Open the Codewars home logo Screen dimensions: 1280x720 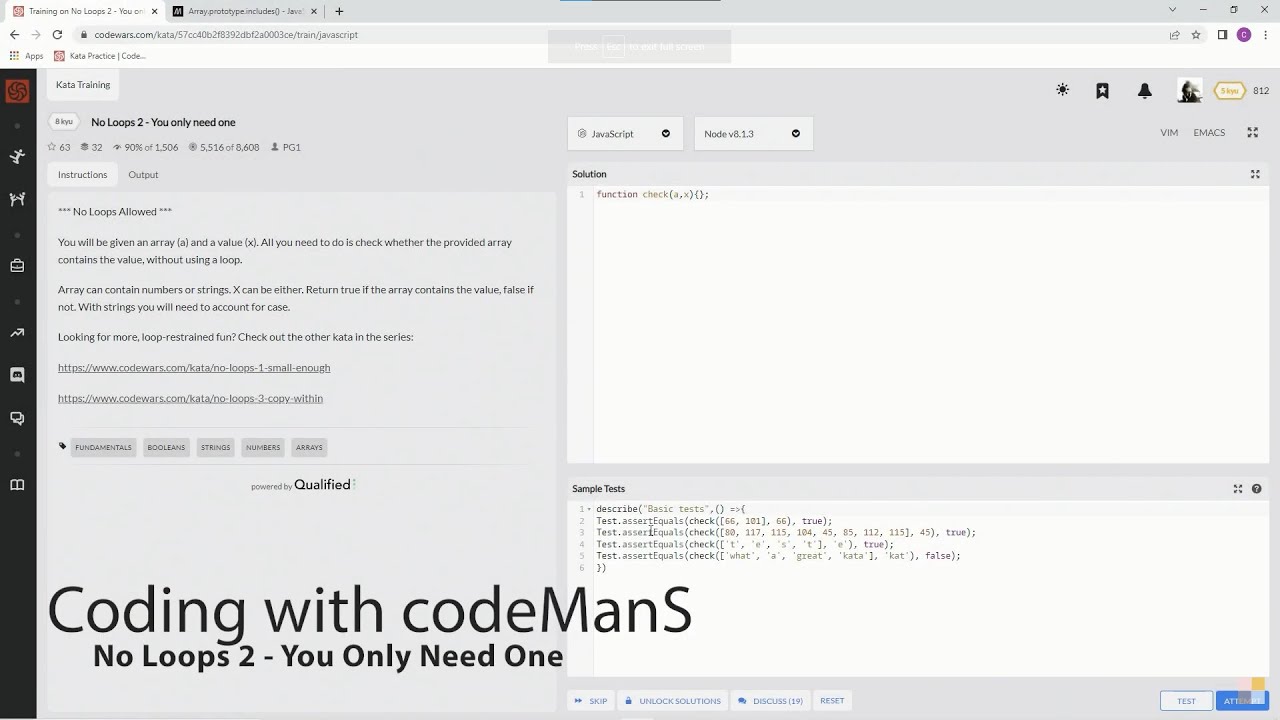point(17,91)
